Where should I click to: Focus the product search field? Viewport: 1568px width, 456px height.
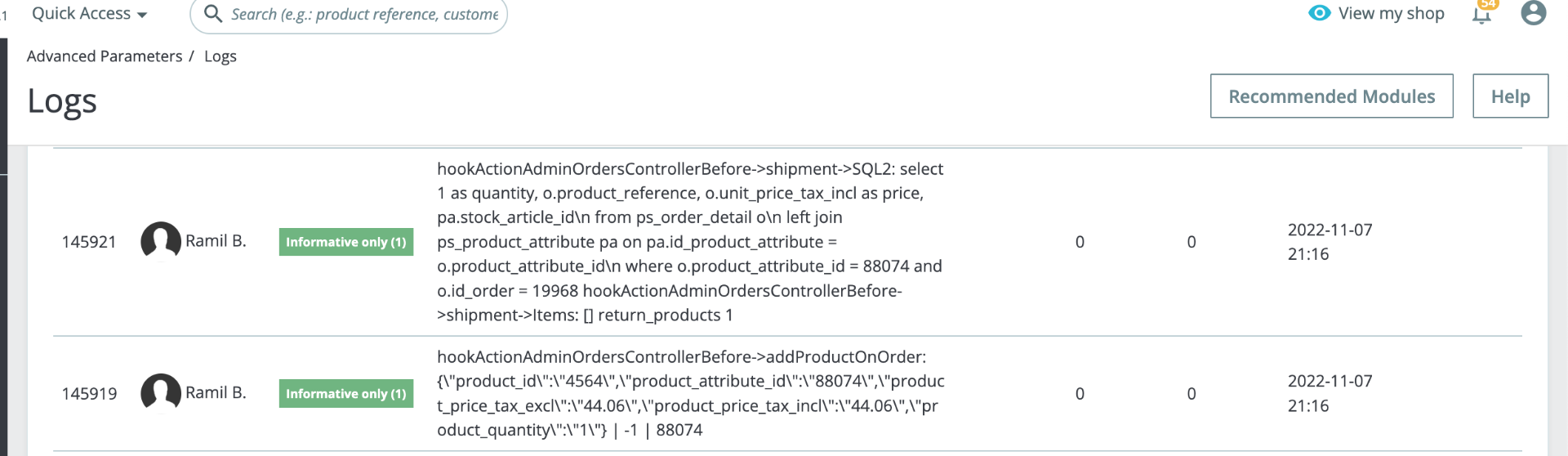[x=363, y=15]
